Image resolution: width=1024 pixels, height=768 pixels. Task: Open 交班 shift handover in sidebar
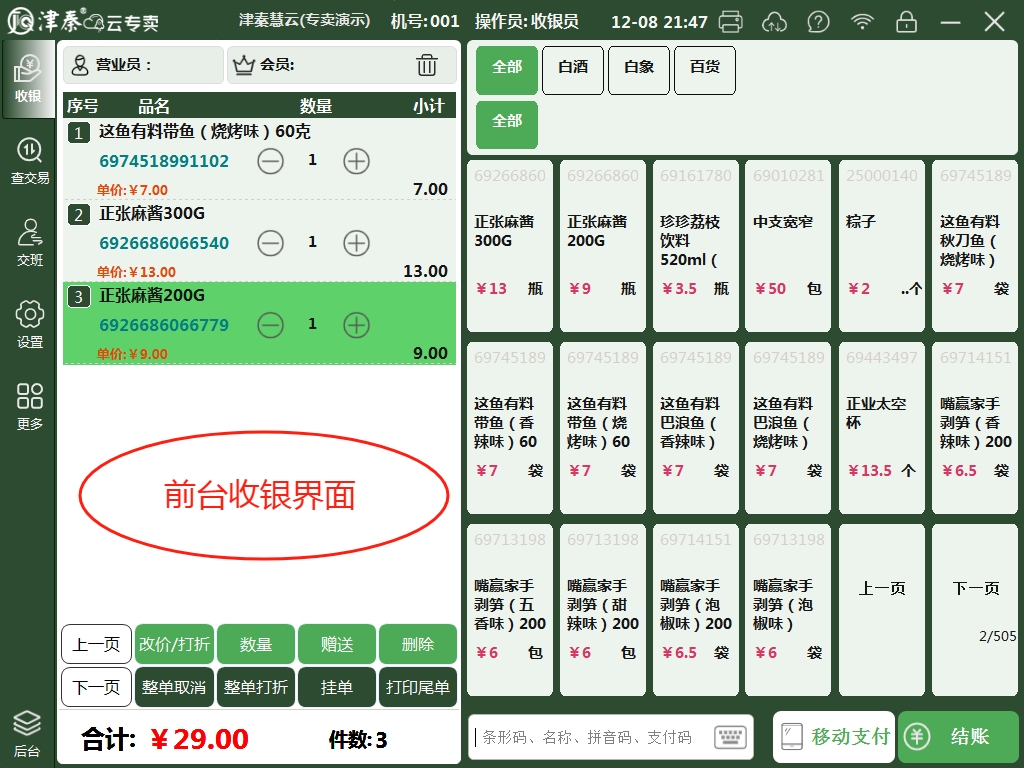[29, 244]
